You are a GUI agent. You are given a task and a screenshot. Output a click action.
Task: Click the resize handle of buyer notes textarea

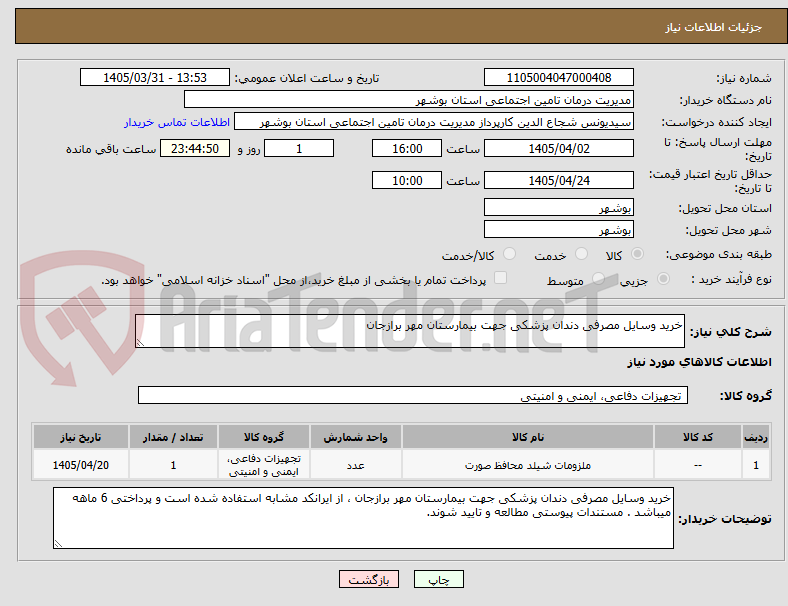click(58, 544)
